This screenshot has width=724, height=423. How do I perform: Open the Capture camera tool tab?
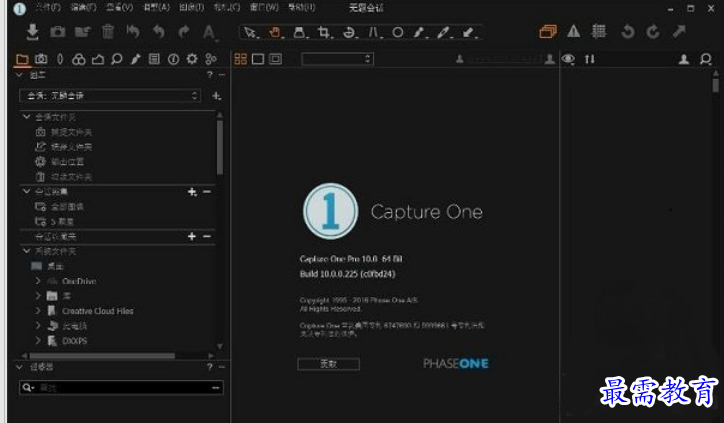click(x=41, y=59)
